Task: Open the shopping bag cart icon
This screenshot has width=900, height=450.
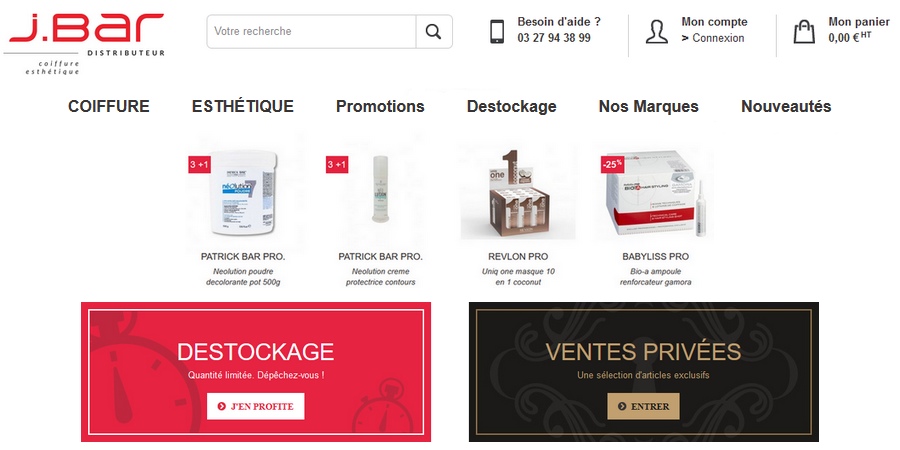Action: click(x=804, y=32)
